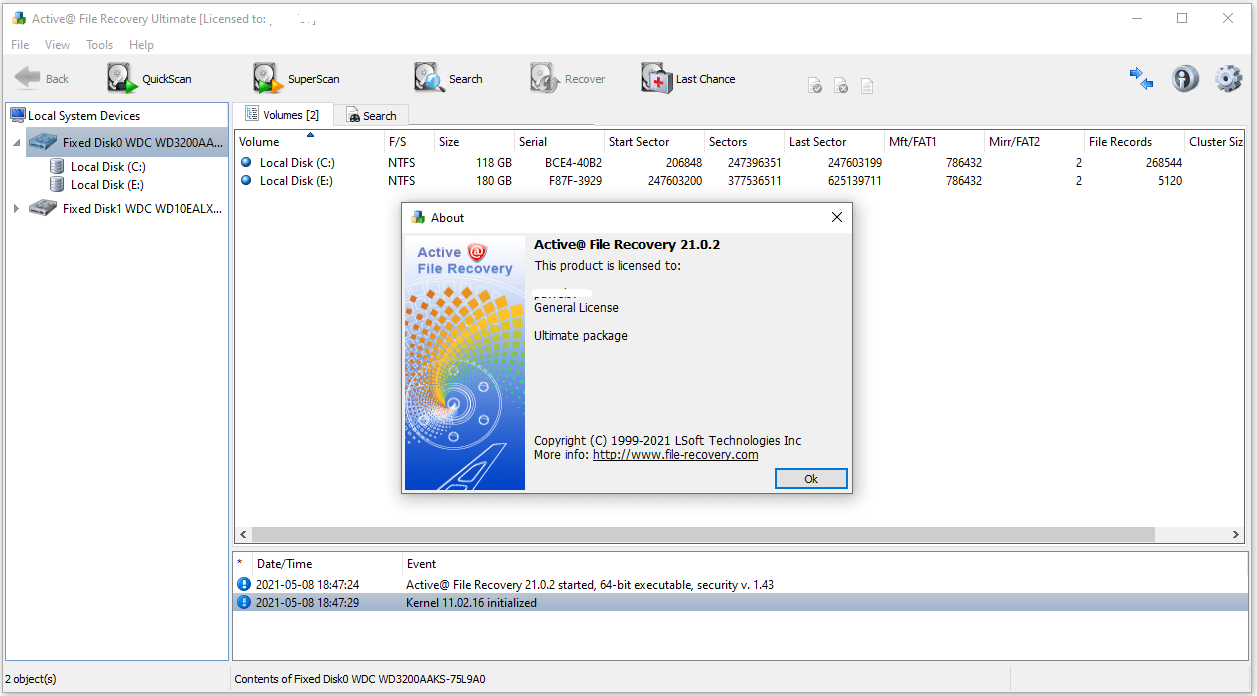Select the Kernel initialized event log entry
The image size is (1257, 696).
470,602
